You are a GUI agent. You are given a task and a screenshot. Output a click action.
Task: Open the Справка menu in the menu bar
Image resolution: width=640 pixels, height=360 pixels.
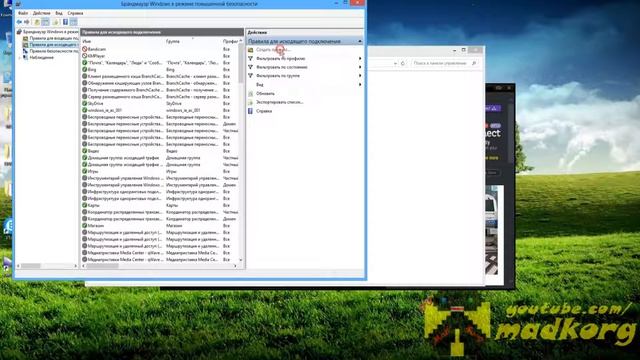pos(75,13)
